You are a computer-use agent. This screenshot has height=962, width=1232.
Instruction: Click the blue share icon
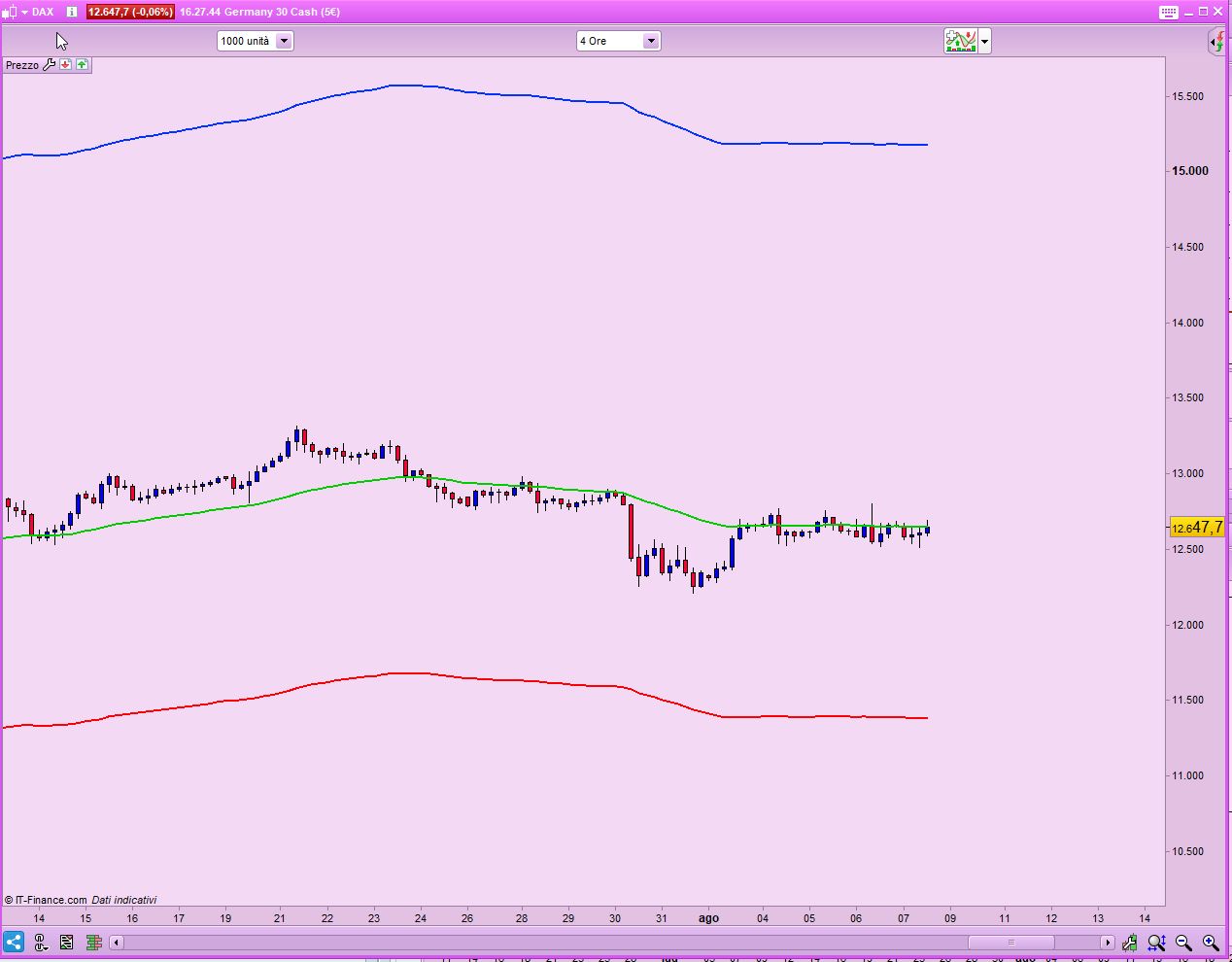(x=14, y=942)
